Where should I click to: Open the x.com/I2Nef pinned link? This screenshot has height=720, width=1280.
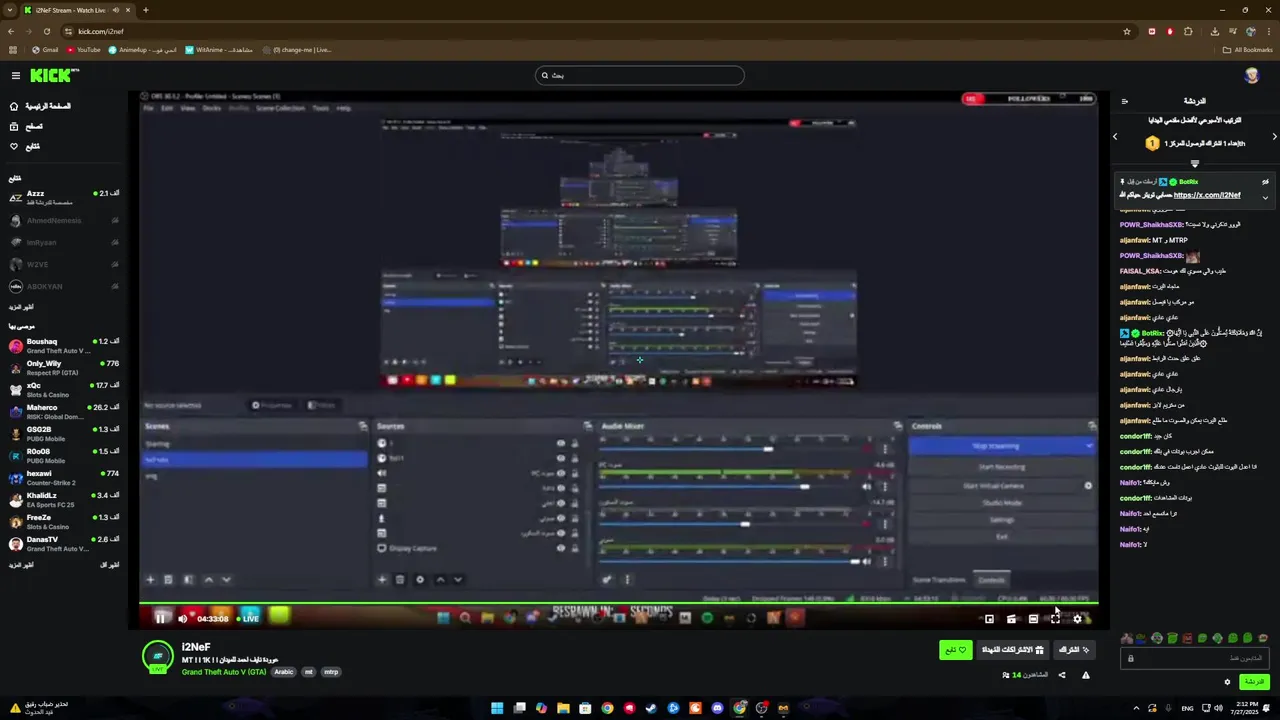point(1207,195)
